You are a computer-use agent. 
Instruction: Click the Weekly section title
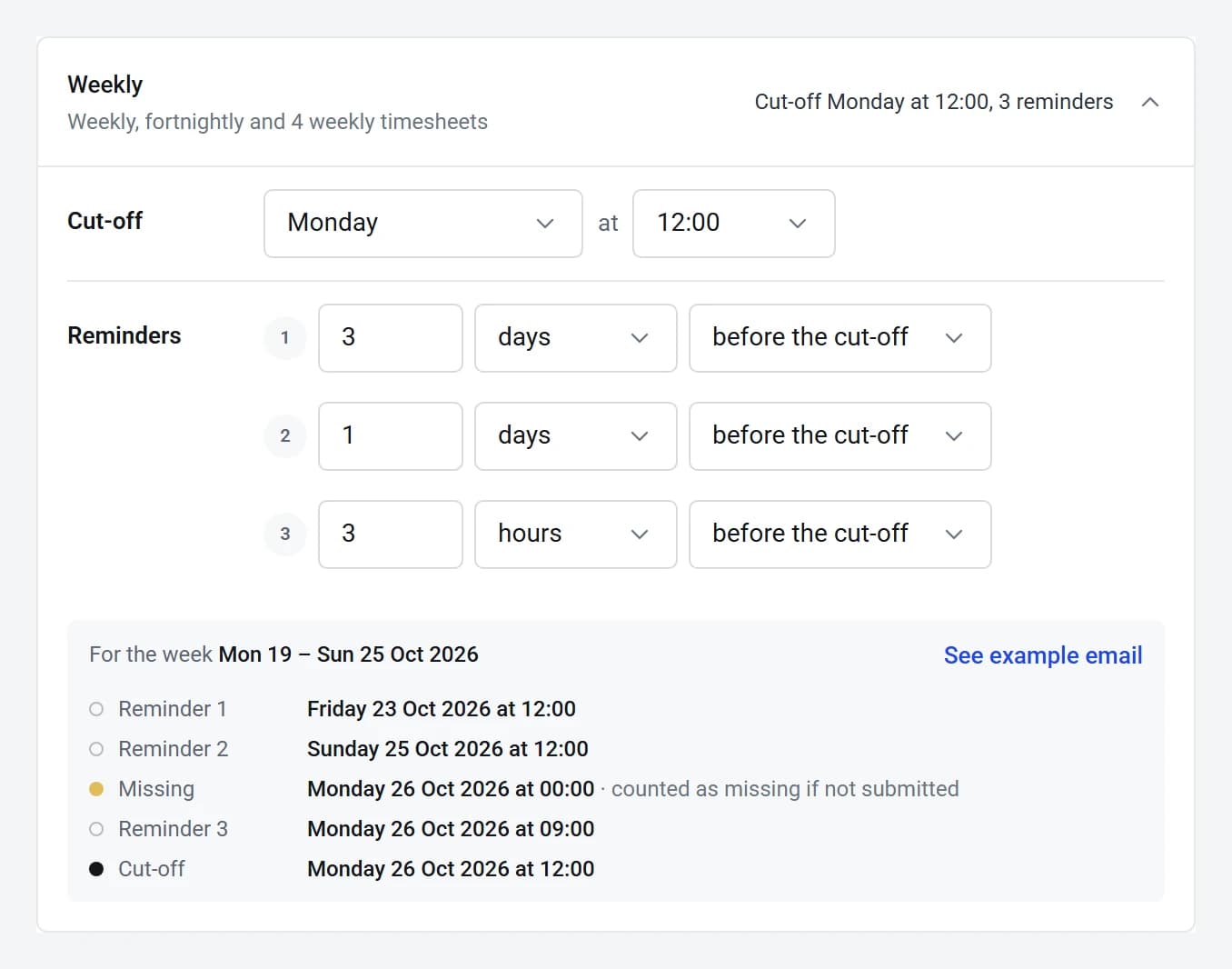[105, 85]
